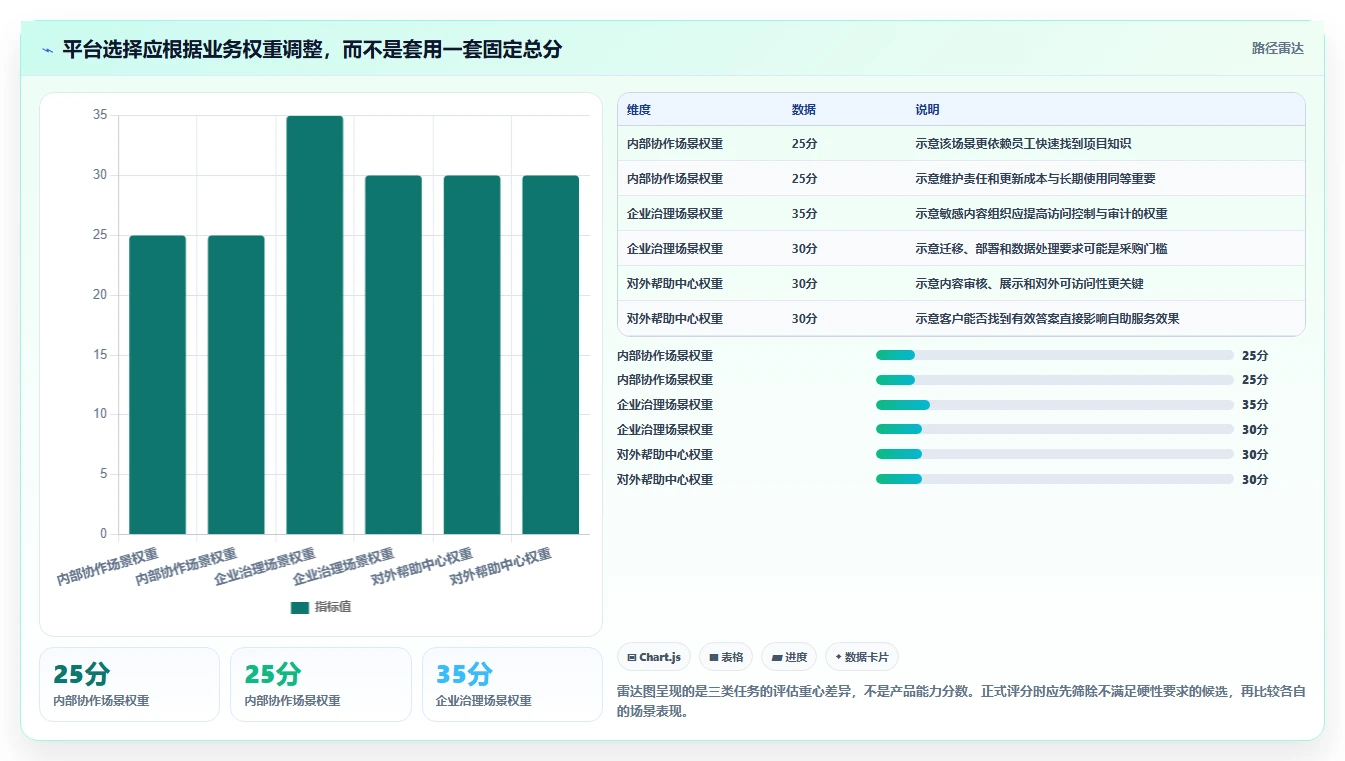The image size is (1345, 761).
Task: Click the 表格 tag chip
Action: 726,657
